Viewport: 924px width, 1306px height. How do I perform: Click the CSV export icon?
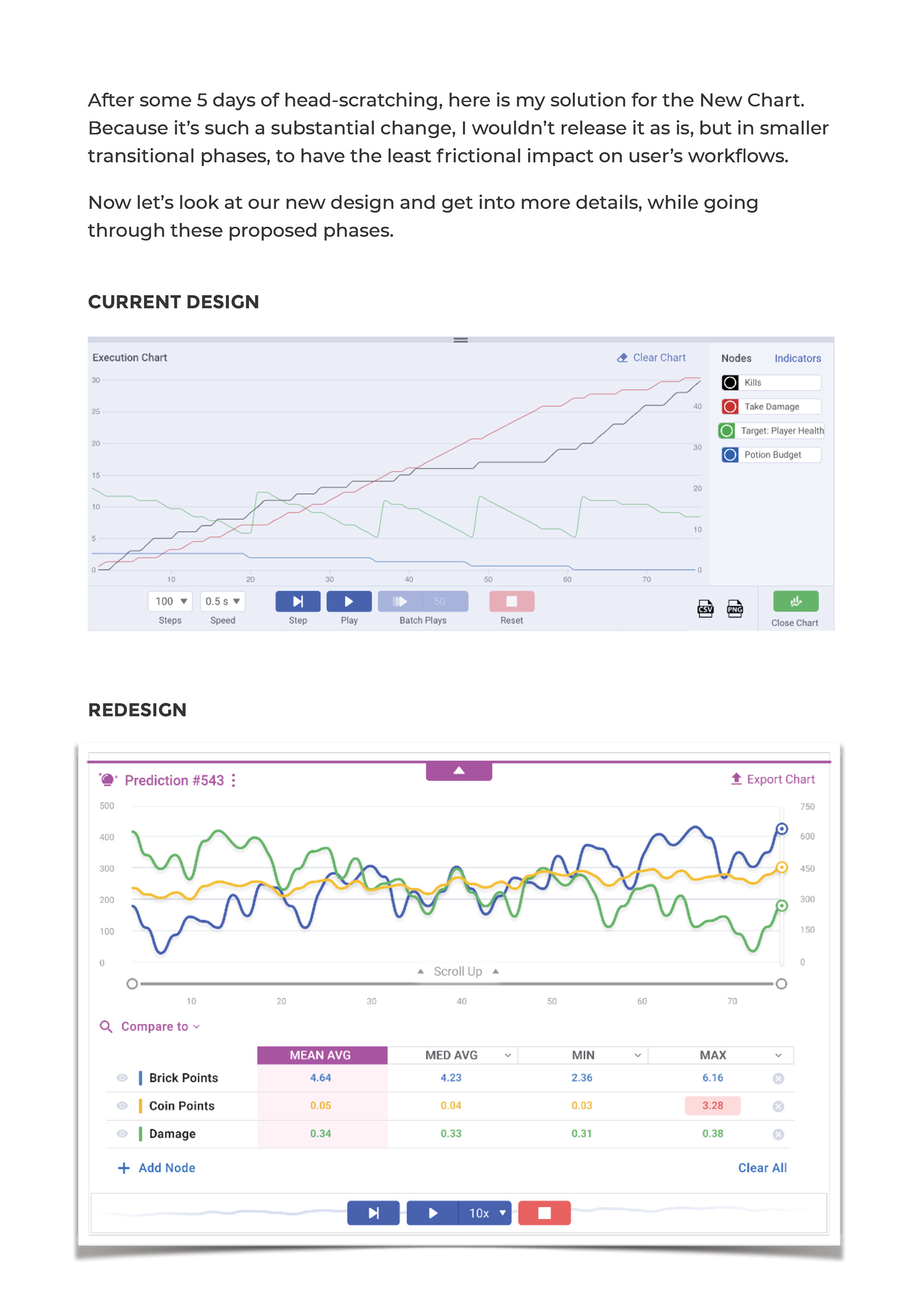[705, 608]
